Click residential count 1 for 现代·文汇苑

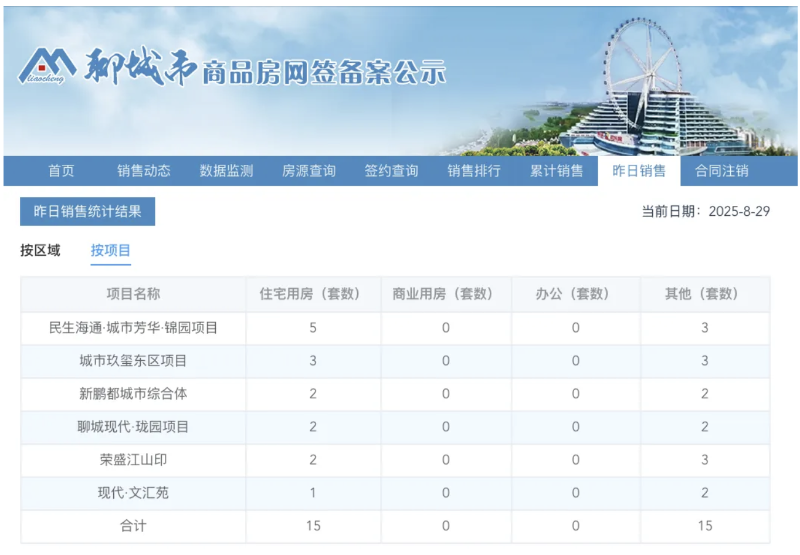coord(313,493)
